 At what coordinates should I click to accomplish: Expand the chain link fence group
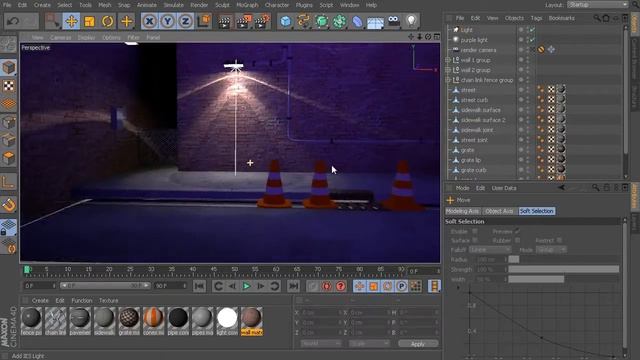(448, 80)
